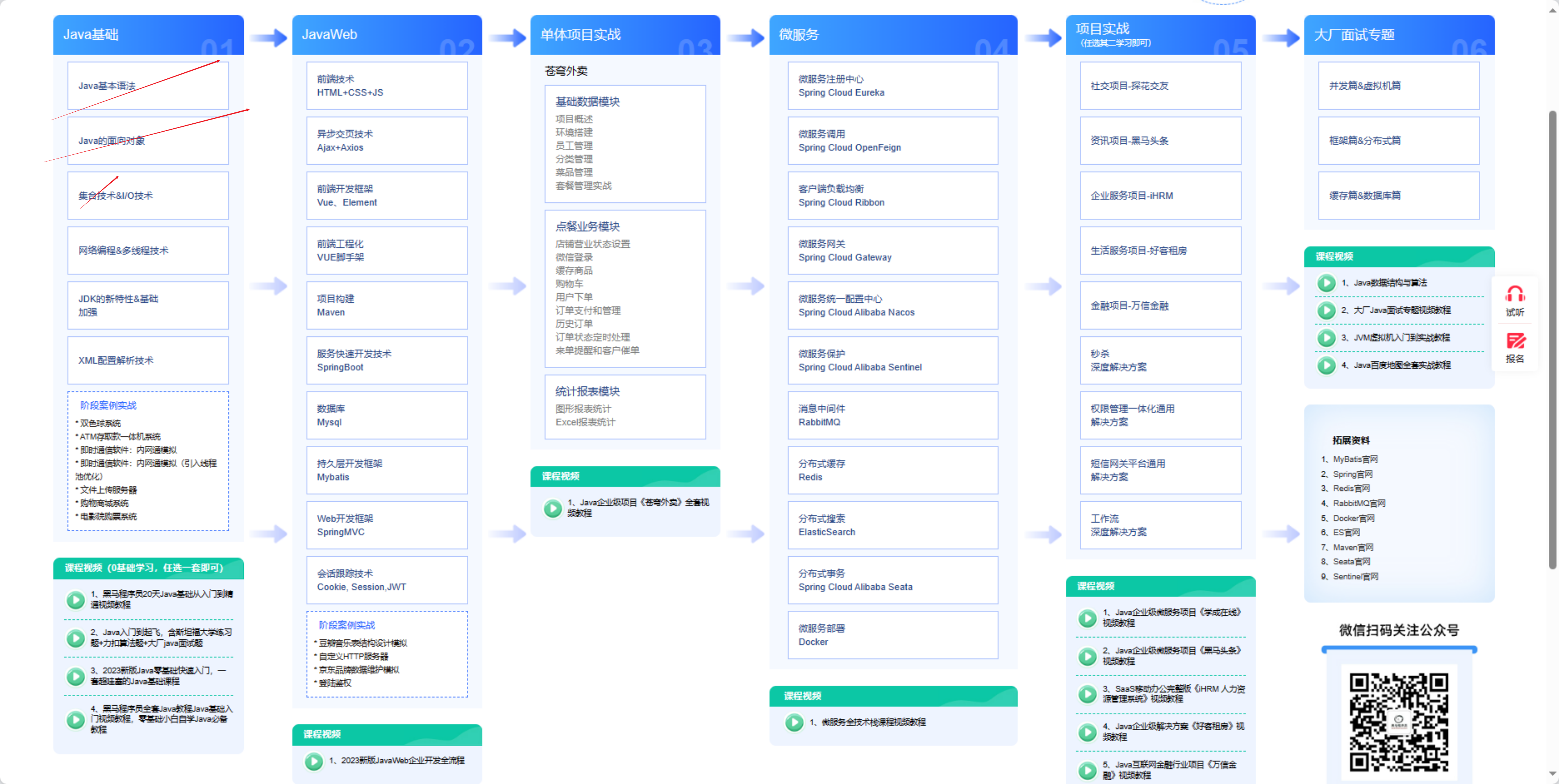
Task: Open the Spring官网 link
Action: tap(1353, 474)
